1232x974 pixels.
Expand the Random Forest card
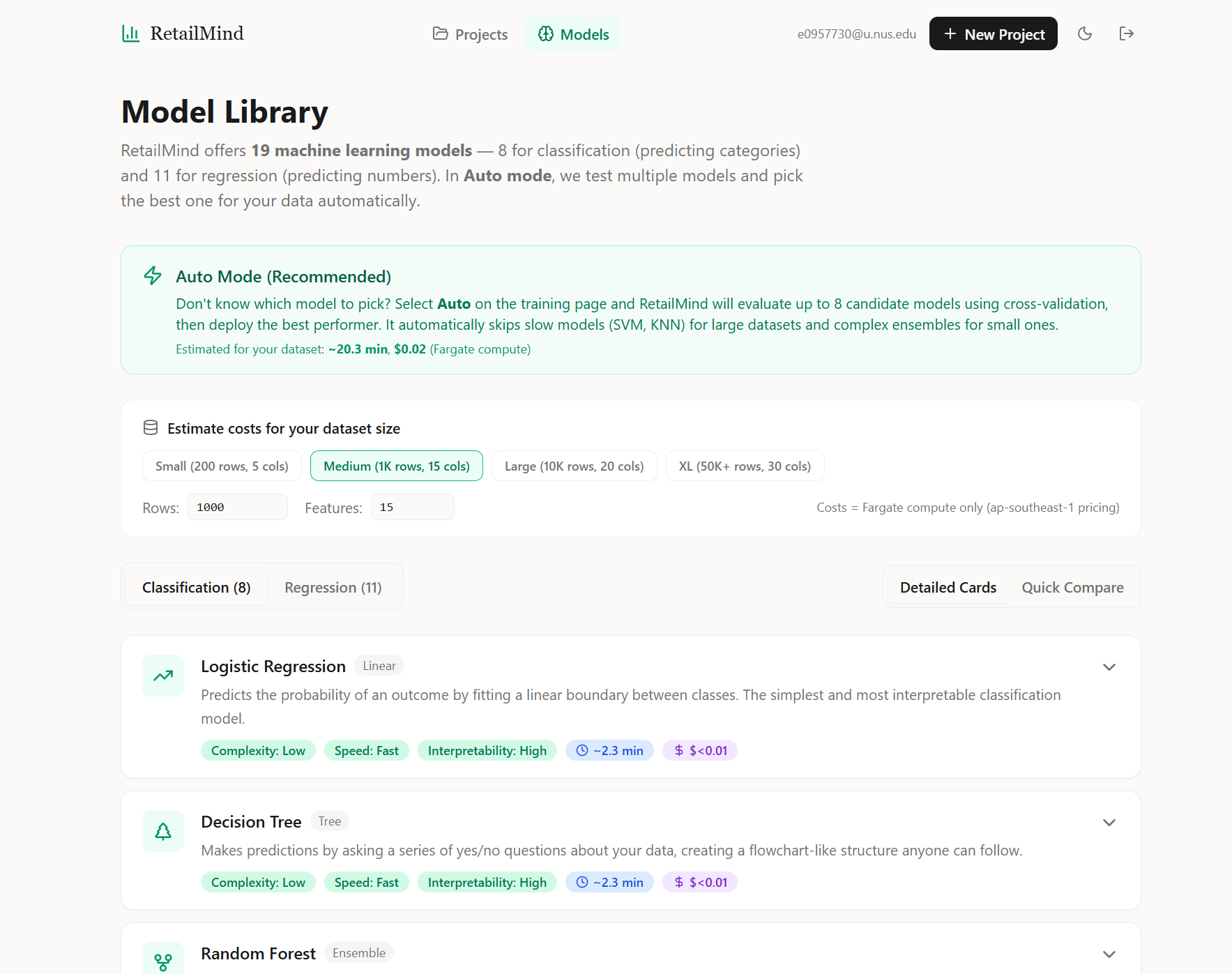pos(1109,954)
